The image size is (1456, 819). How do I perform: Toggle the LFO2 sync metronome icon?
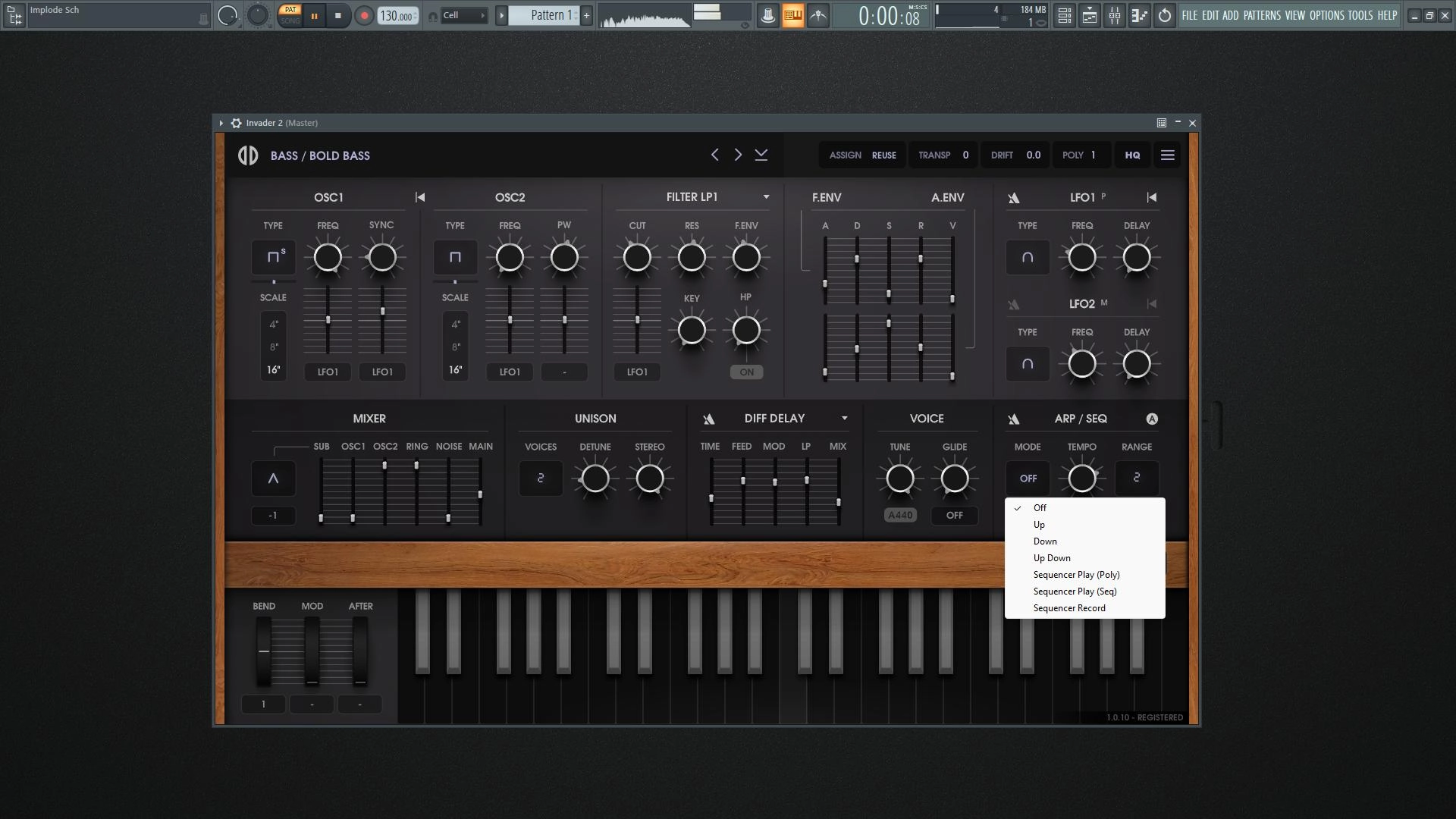point(1014,305)
